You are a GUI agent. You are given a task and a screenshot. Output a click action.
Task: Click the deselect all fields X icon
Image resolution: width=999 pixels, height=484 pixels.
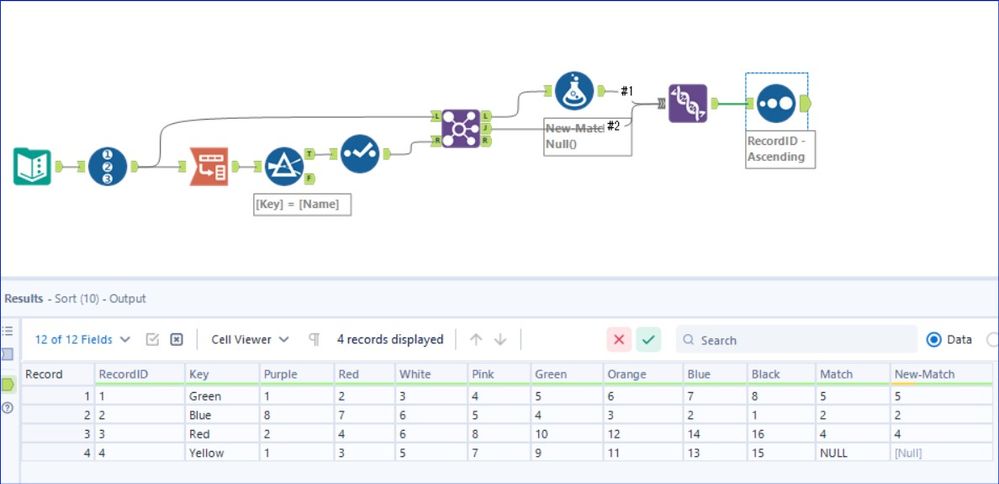(176, 339)
